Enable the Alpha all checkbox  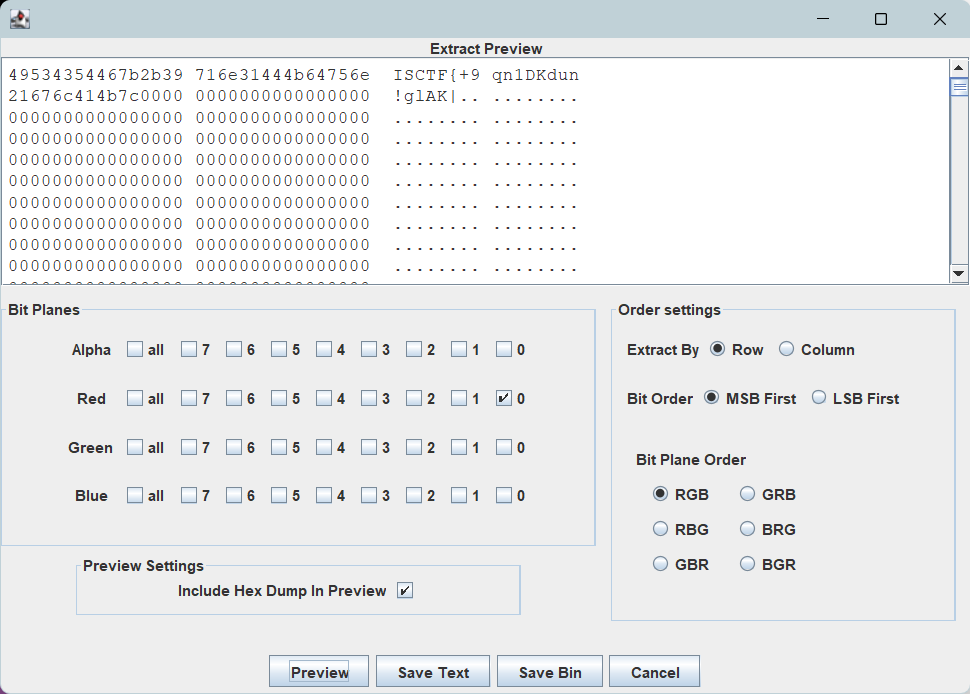click(x=135, y=350)
